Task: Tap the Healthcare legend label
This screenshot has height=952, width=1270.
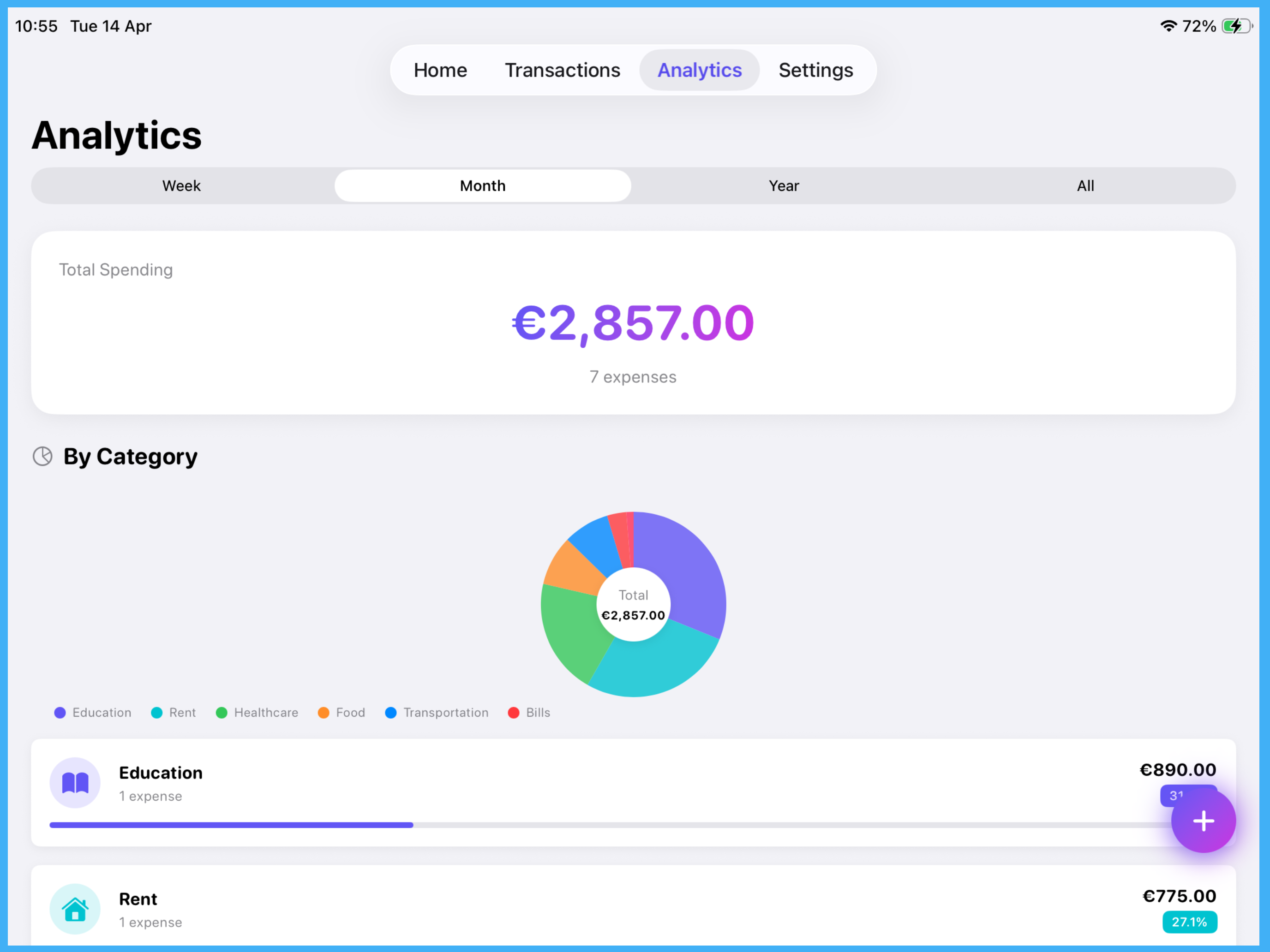Action: [266, 713]
